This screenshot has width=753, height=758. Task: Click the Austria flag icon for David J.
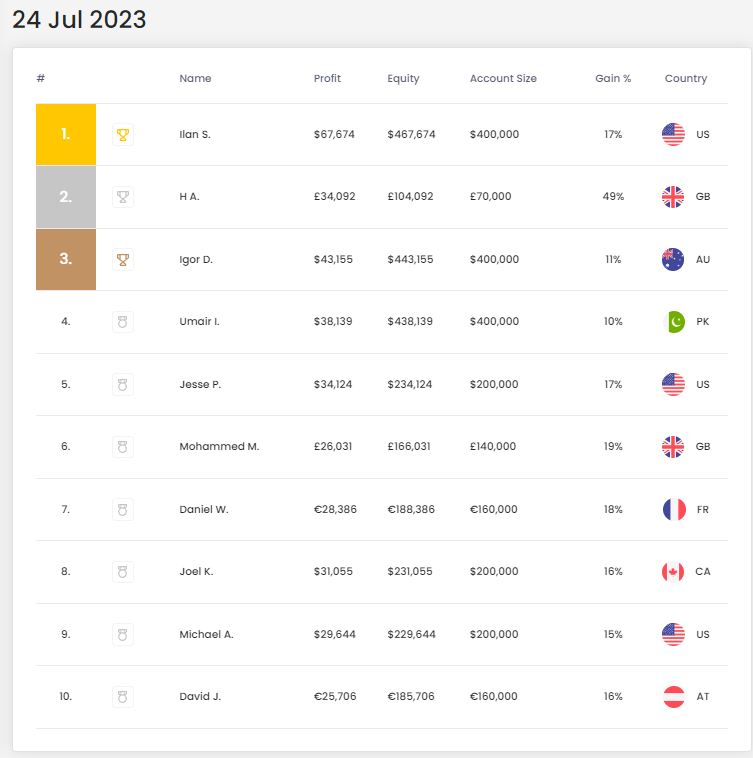(x=674, y=697)
